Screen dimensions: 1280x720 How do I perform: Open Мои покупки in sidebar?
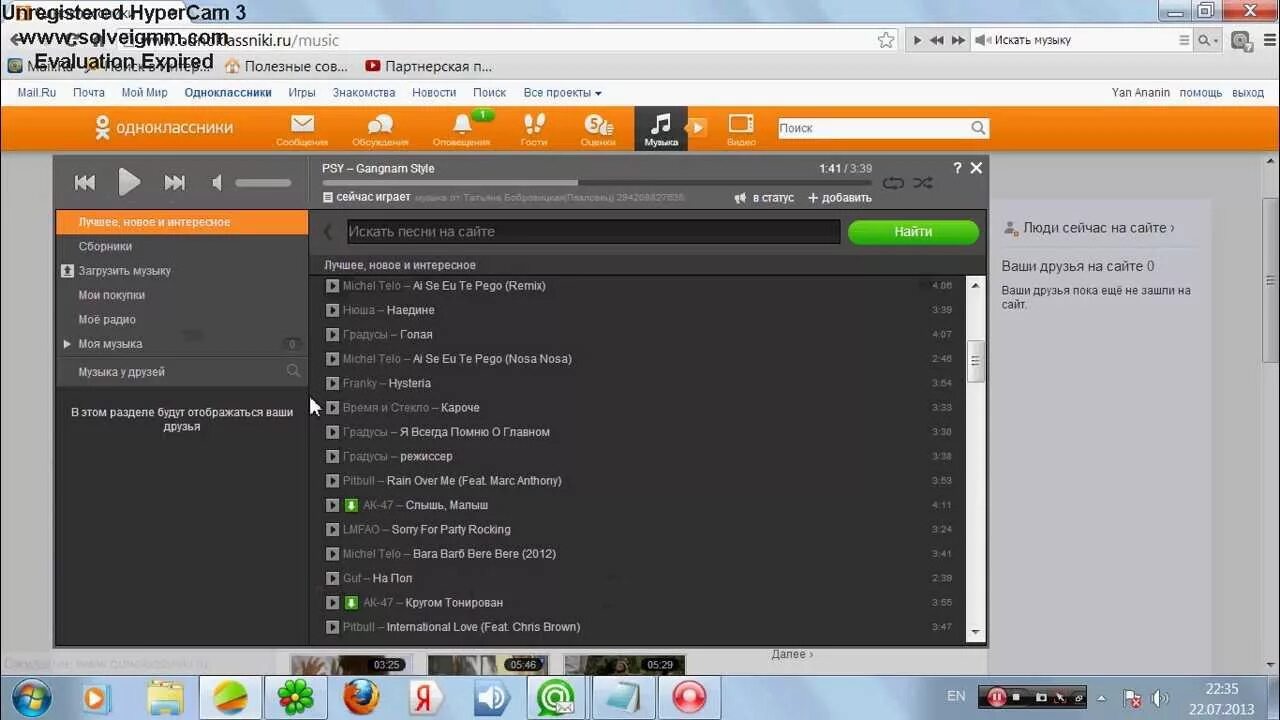coord(112,295)
